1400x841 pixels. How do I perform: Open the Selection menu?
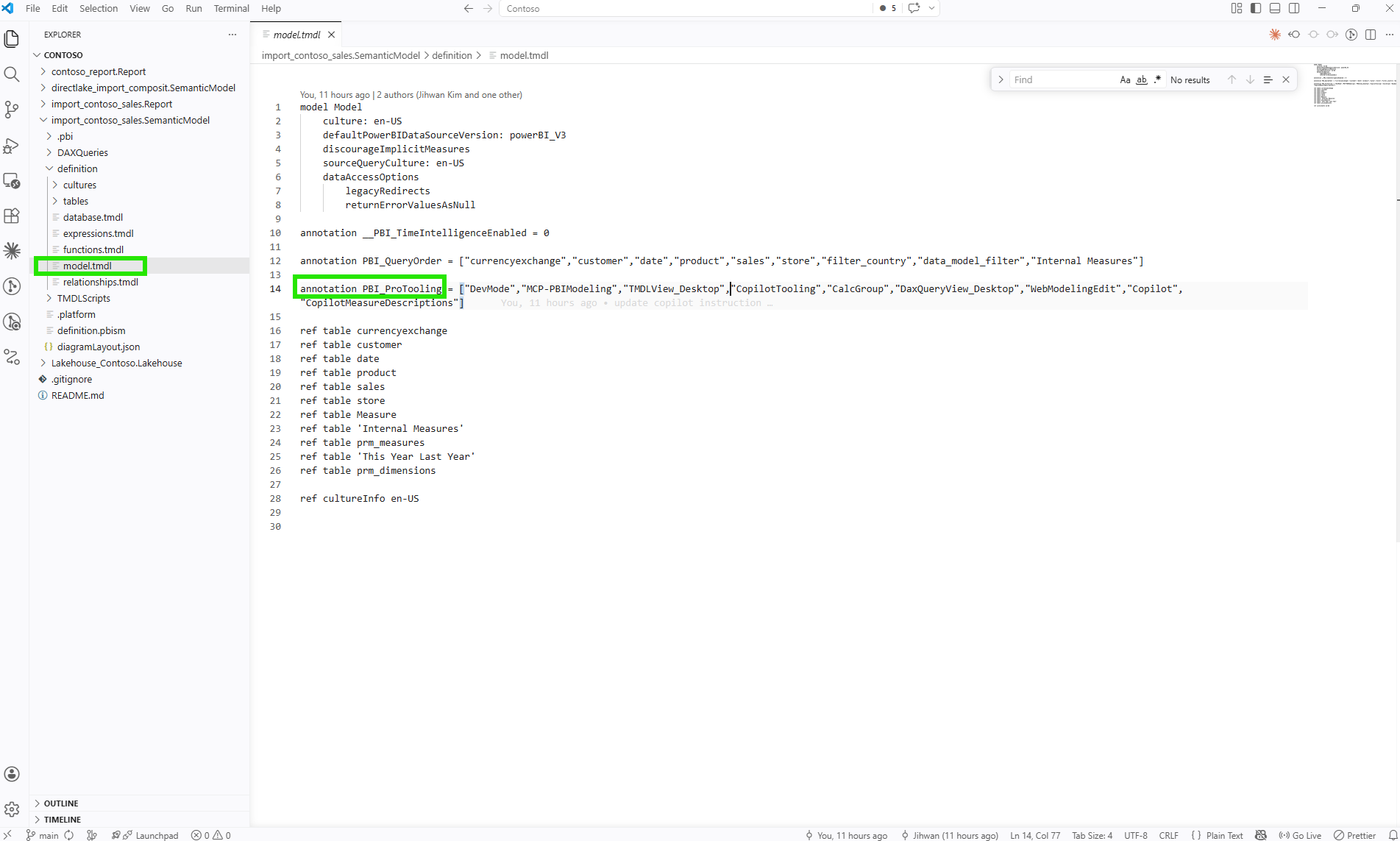99,8
